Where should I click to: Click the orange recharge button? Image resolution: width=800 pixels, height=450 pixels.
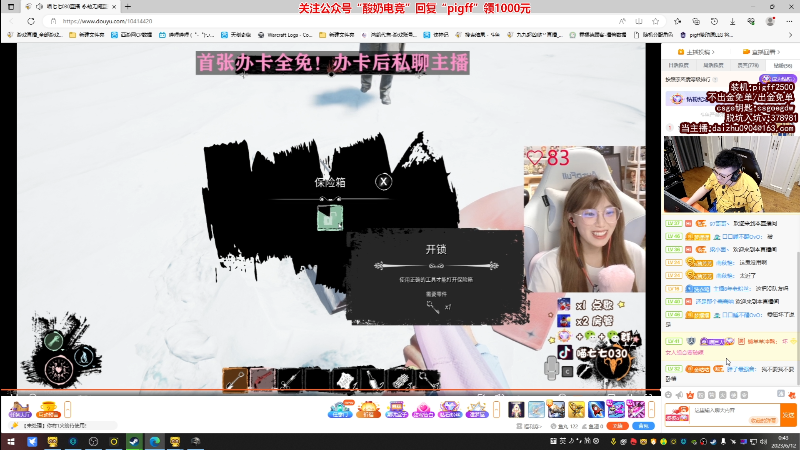[617, 426]
